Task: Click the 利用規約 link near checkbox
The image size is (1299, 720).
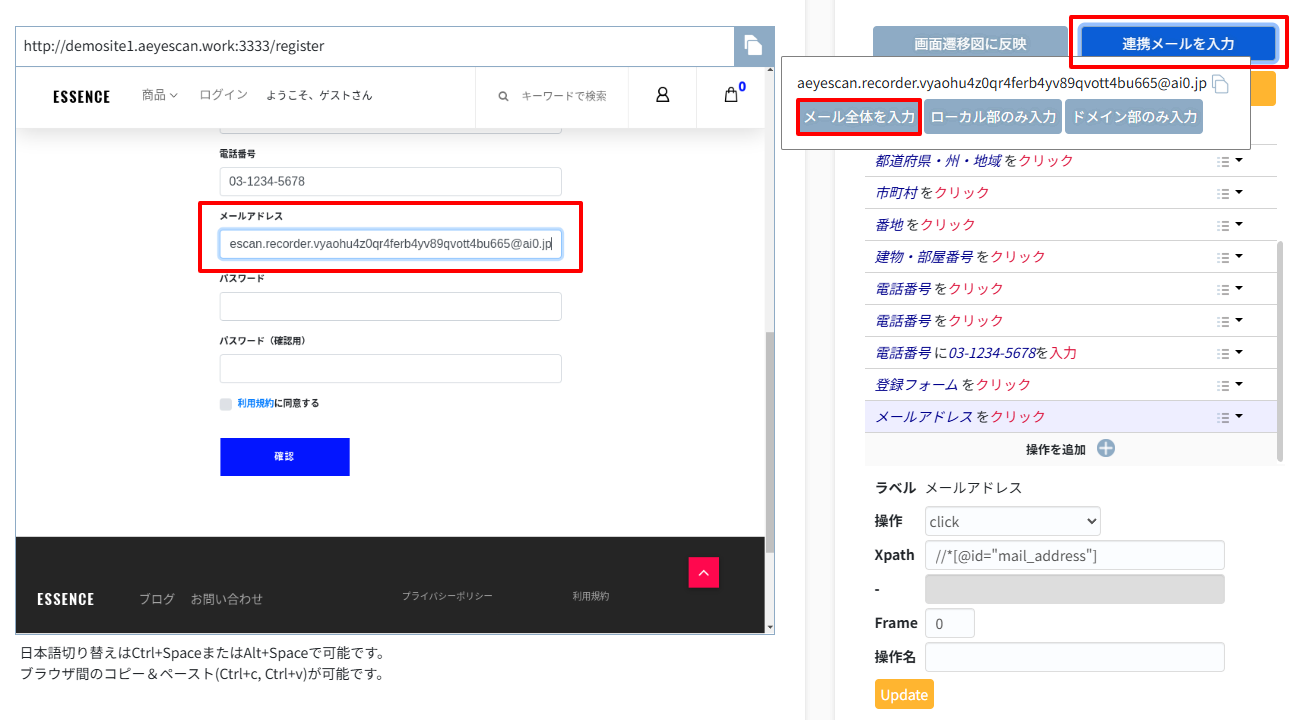Action: (x=255, y=404)
